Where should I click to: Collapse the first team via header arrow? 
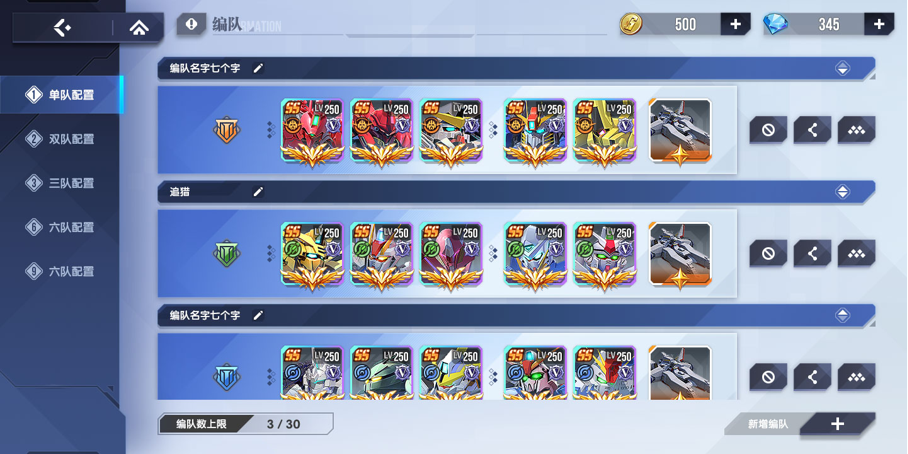point(843,68)
